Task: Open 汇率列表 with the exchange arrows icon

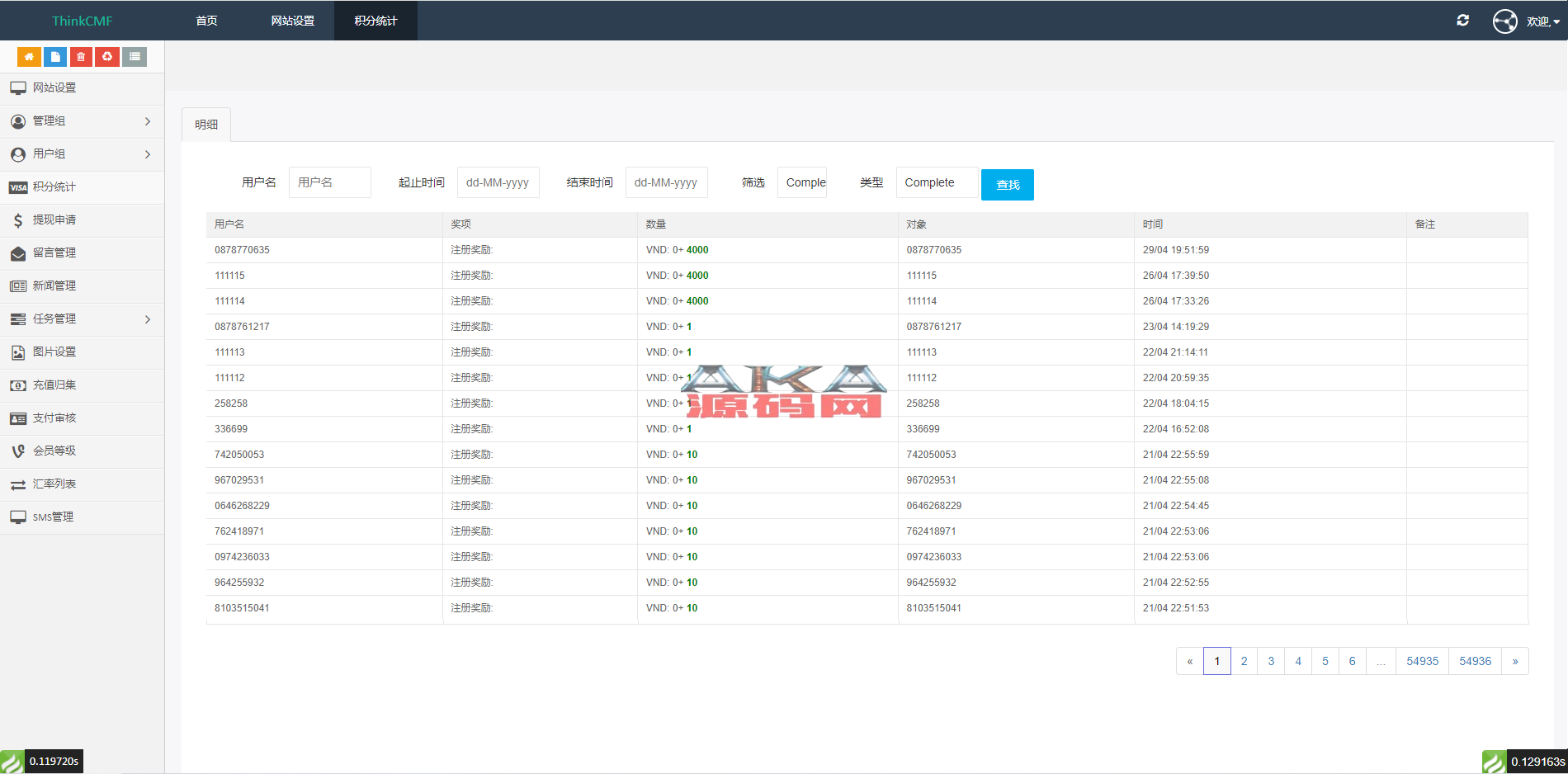Action: pyautogui.click(x=54, y=484)
